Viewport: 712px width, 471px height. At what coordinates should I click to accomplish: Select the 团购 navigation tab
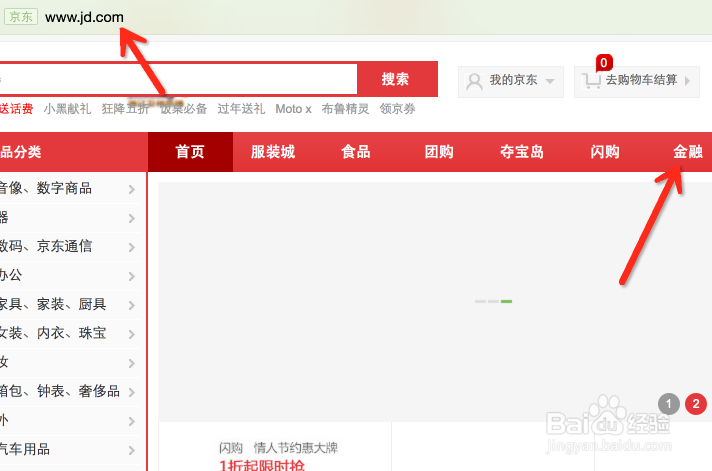[439, 152]
